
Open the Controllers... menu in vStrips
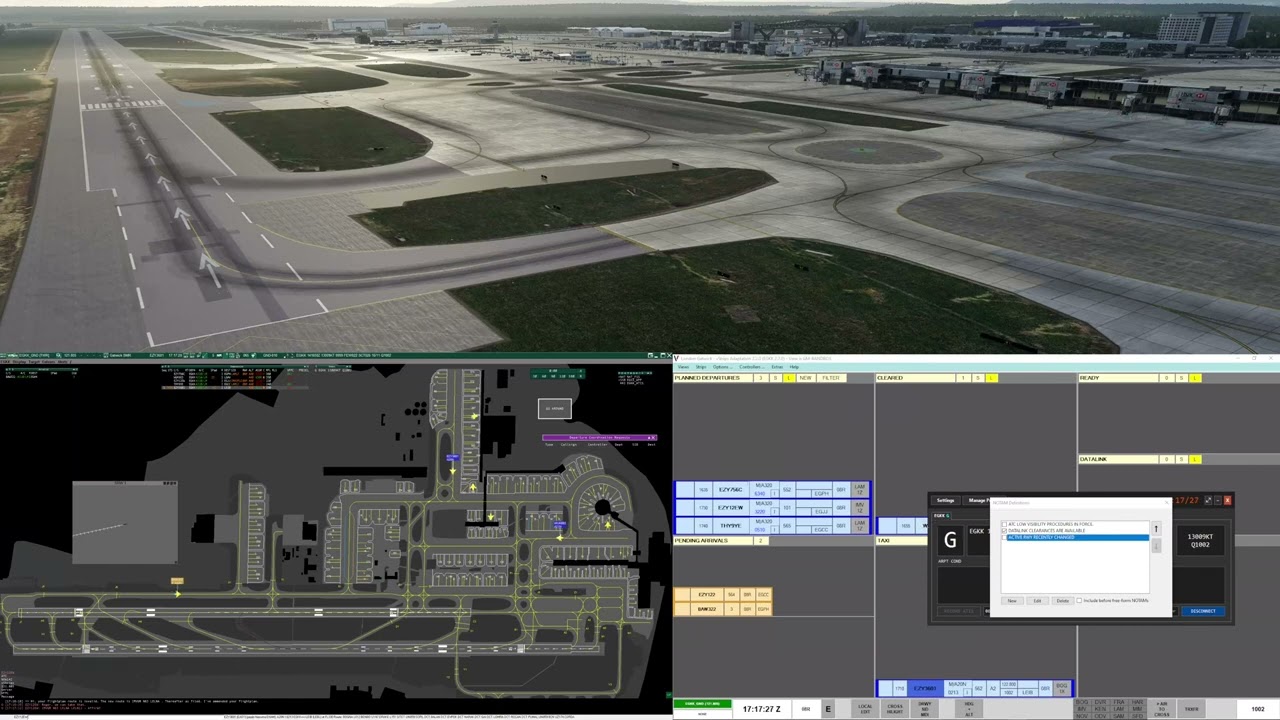751,367
